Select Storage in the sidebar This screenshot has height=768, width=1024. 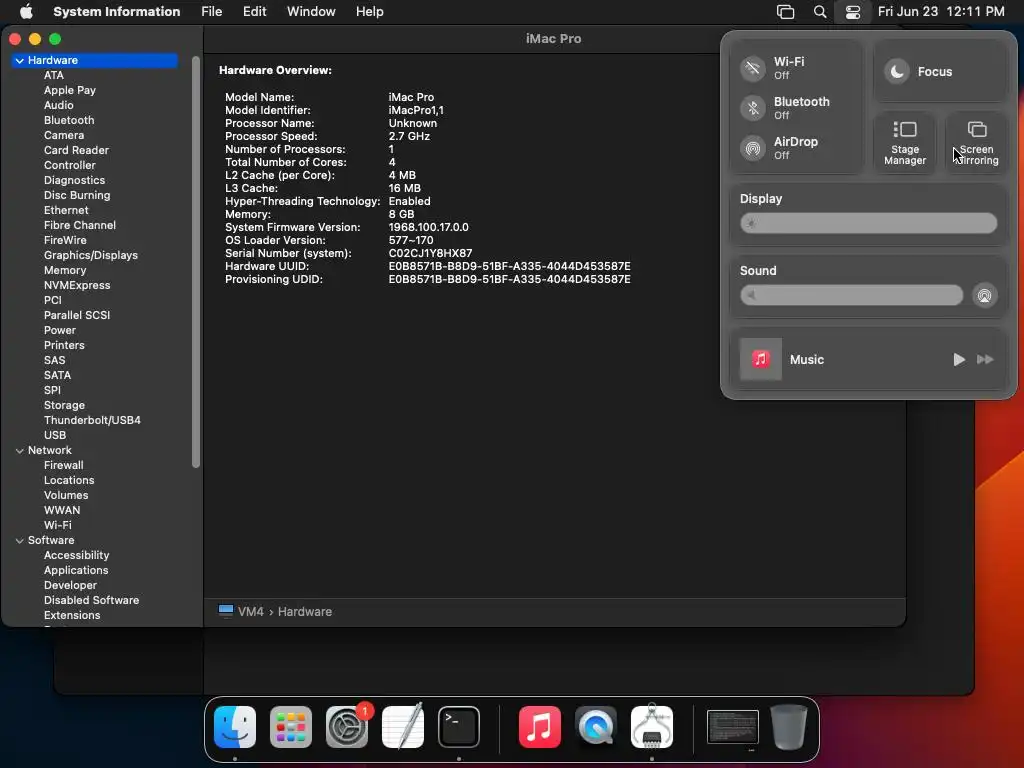(64, 406)
